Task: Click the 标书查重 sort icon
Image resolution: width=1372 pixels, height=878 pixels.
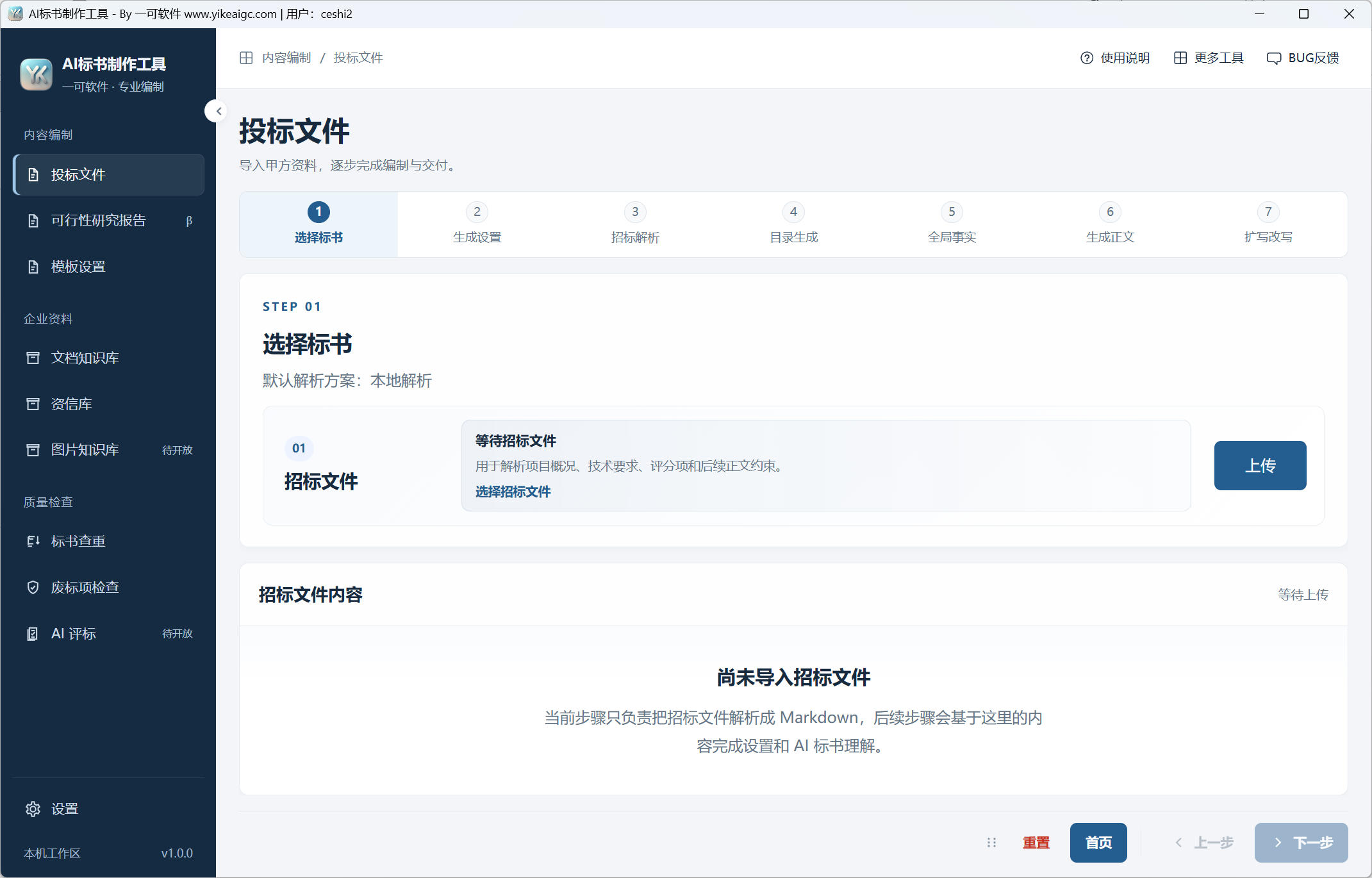Action: click(33, 542)
